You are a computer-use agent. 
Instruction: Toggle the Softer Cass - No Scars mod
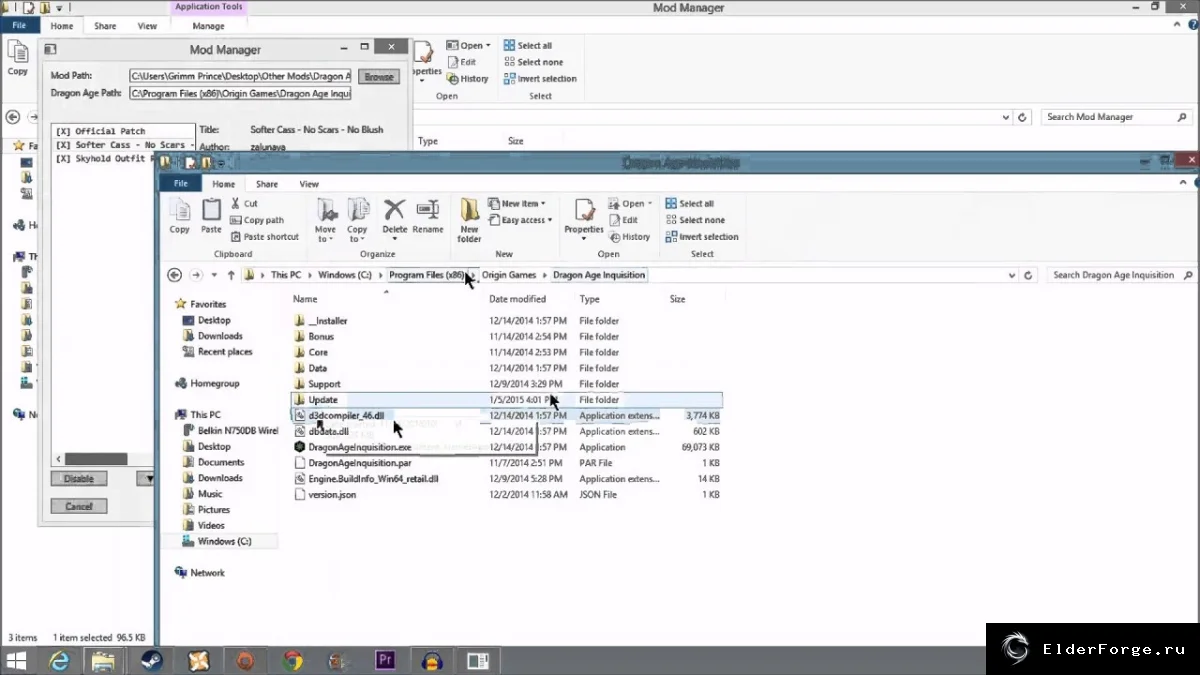click(x=124, y=145)
